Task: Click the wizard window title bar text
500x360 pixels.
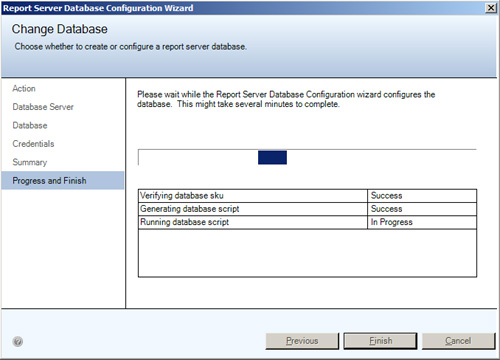Action: coord(98,8)
